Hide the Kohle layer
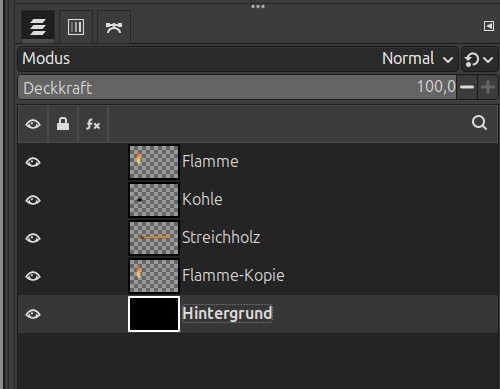 33,200
